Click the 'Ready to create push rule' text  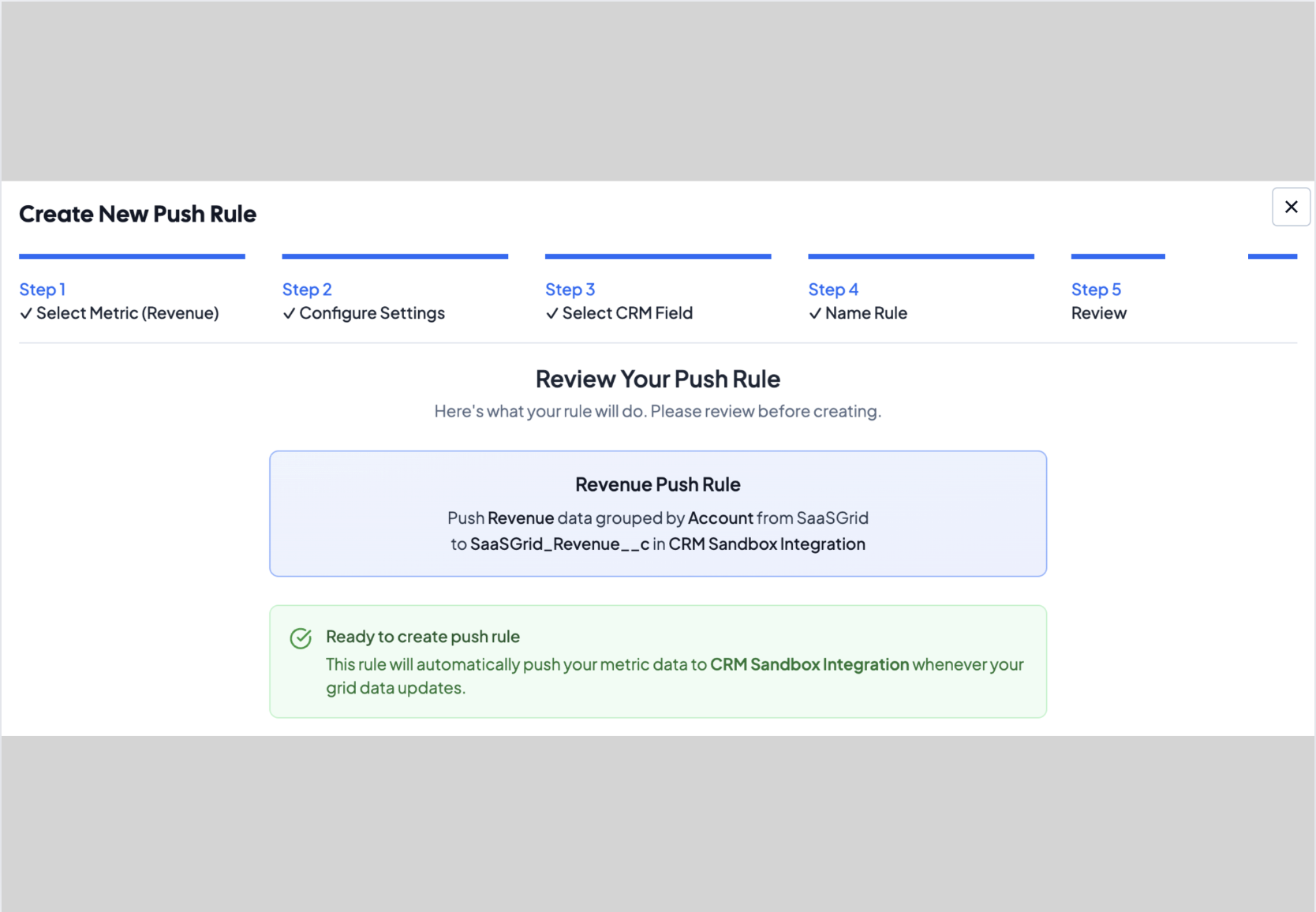[x=423, y=637]
